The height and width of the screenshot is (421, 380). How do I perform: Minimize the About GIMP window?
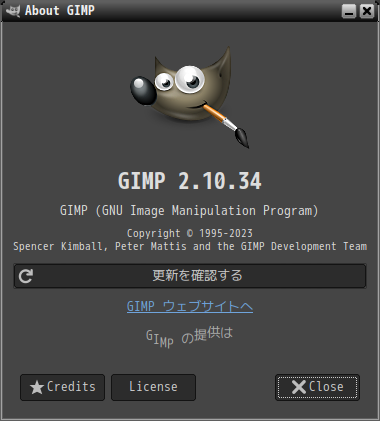349,11
